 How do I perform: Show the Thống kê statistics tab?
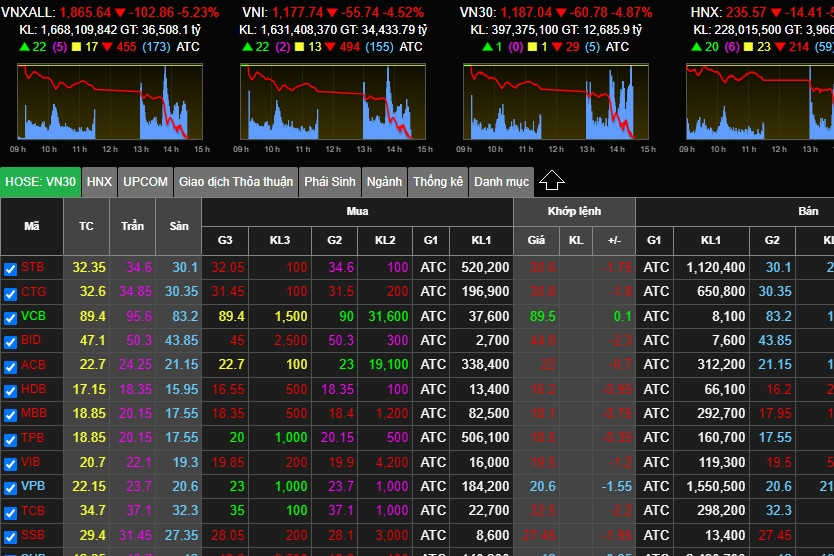[x=438, y=182]
